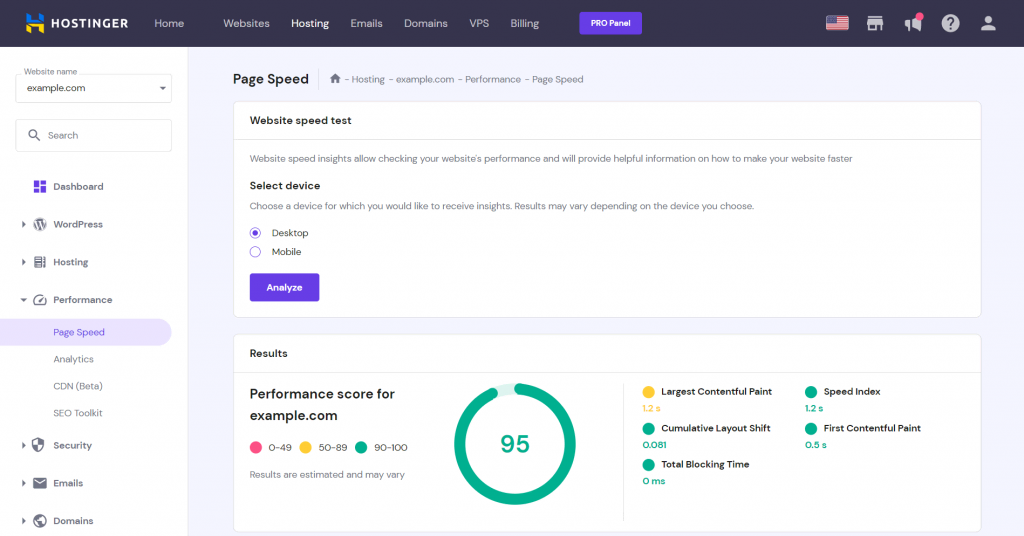This screenshot has height=536, width=1024.
Task: Click the Dashboard grid icon
Action: coord(40,187)
